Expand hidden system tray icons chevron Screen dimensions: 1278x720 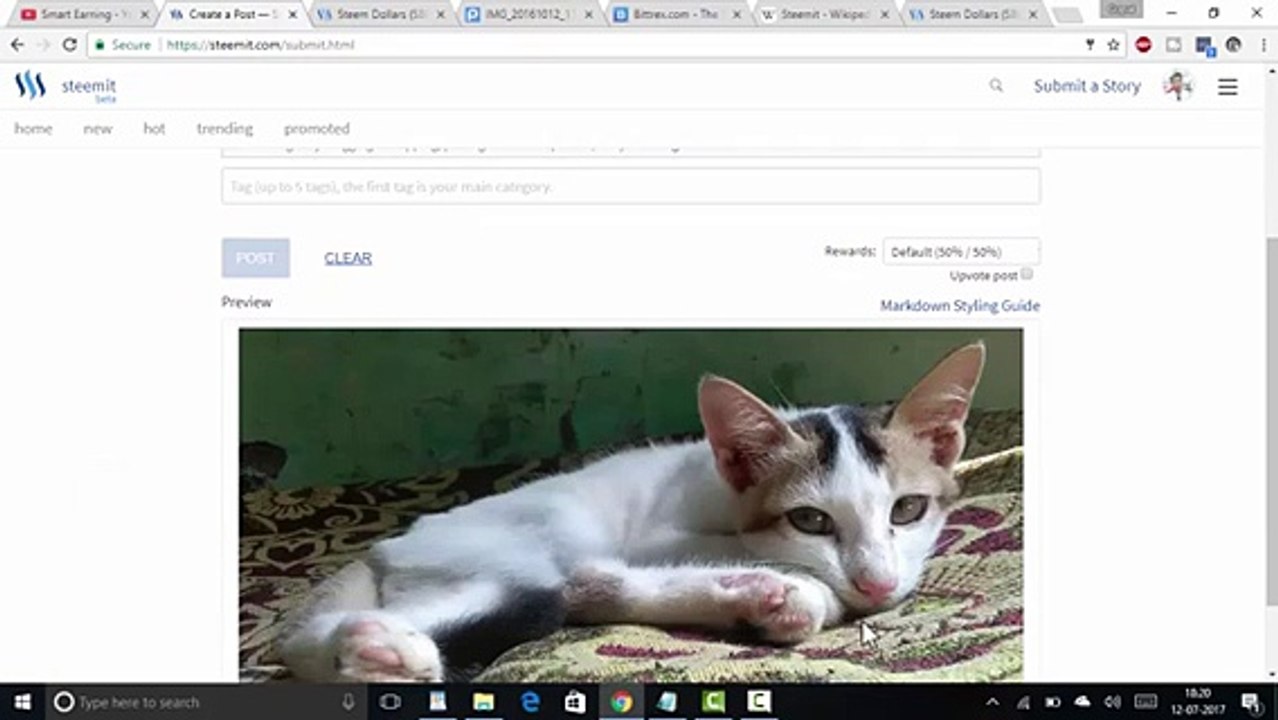click(x=992, y=702)
